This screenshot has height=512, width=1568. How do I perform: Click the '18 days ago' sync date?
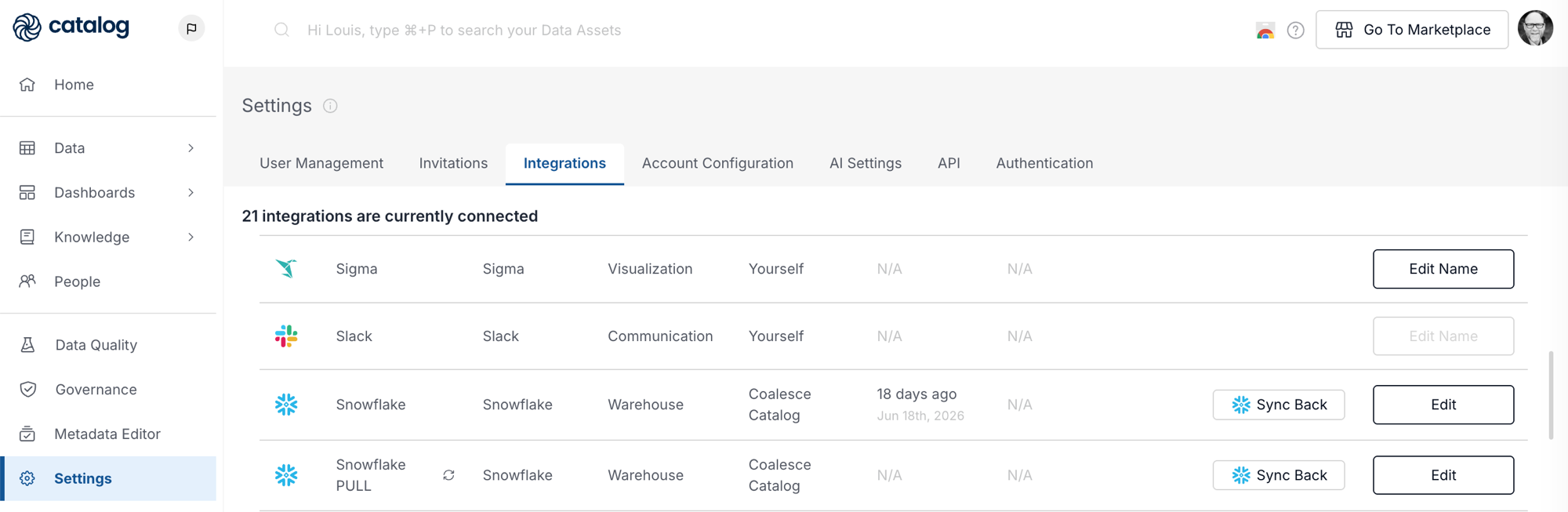coord(916,394)
